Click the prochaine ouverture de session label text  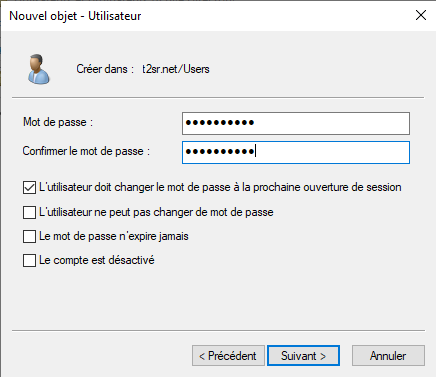327,187
